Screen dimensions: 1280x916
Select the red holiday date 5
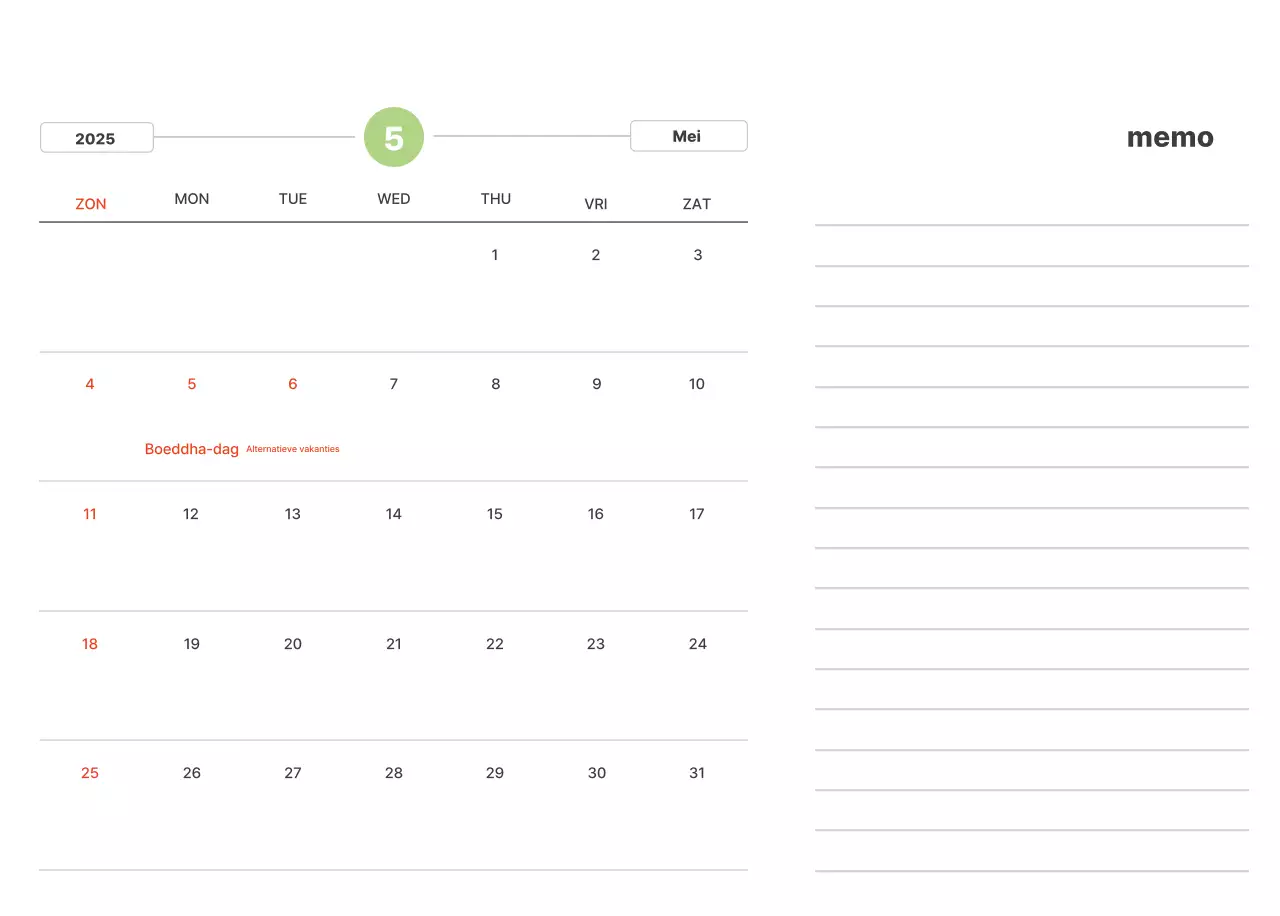(x=192, y=384)
